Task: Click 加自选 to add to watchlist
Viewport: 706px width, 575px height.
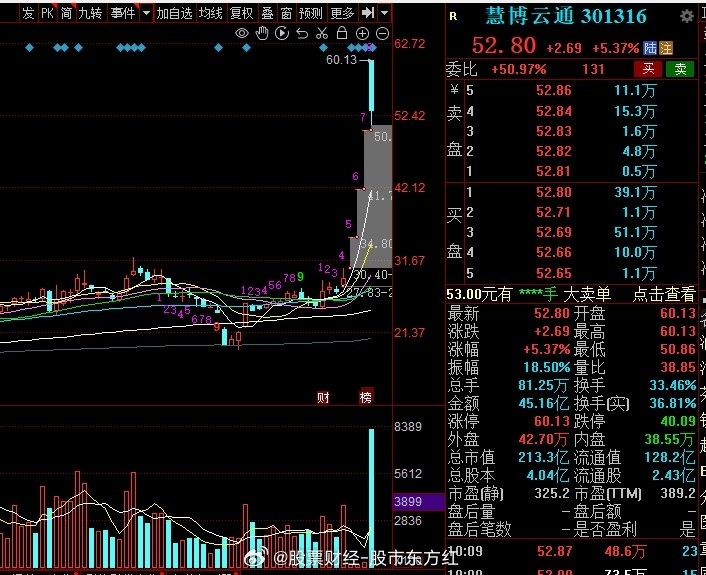Action: pos(174,13)
